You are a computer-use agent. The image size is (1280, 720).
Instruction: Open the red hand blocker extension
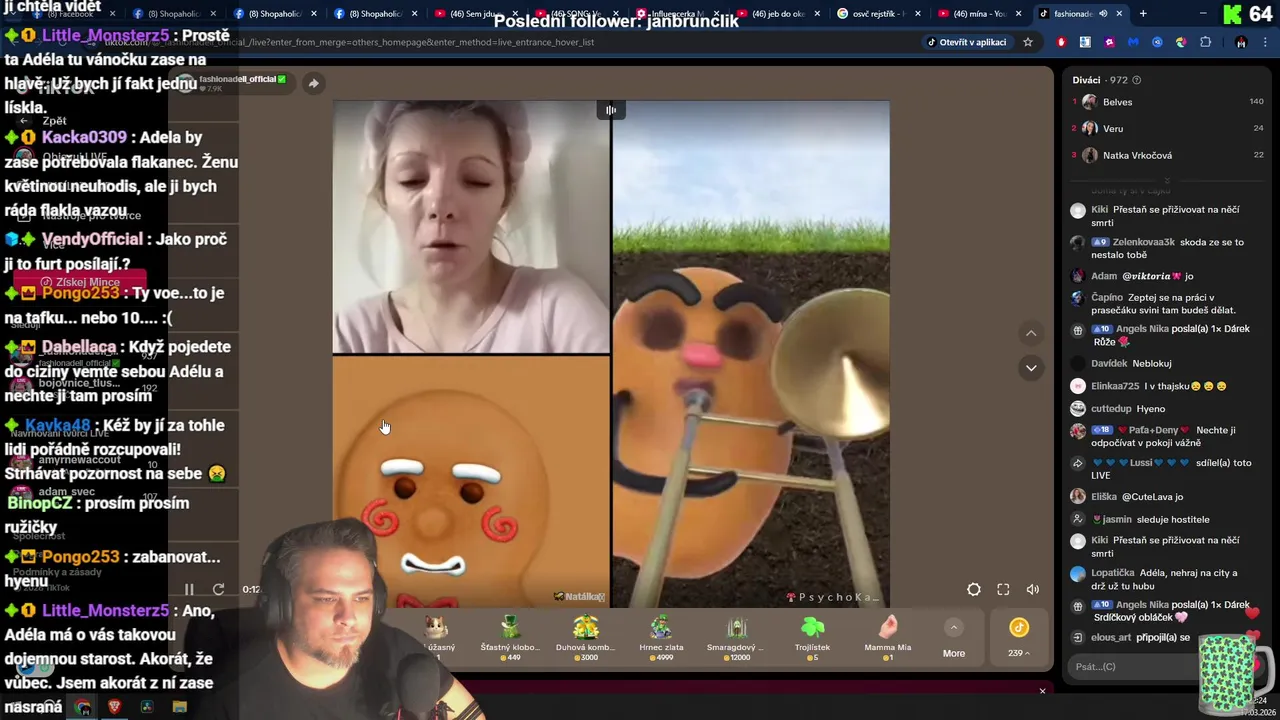click(x=1061, y=42)
